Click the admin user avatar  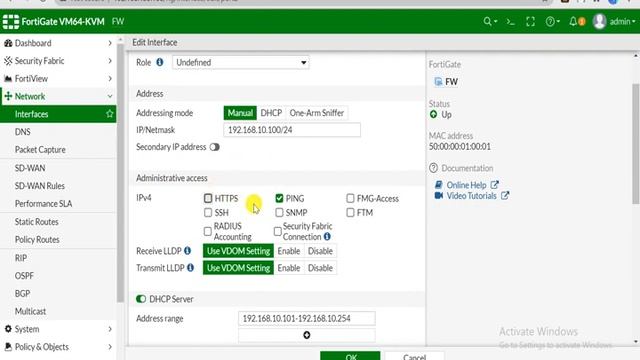coord(599,21)
